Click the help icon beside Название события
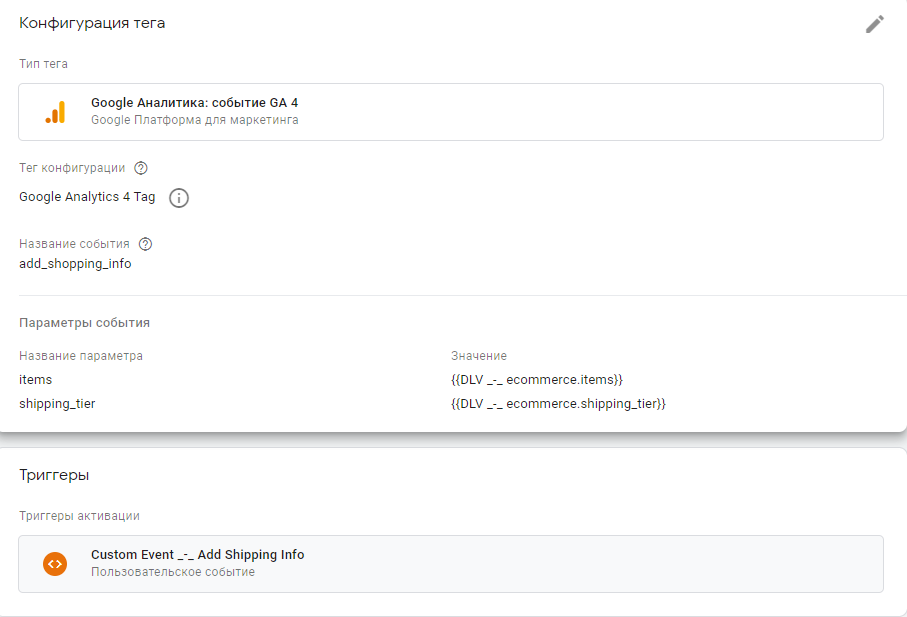Image resolution: width=907 pixels, height=617 pixels. [x=145, y=244]
